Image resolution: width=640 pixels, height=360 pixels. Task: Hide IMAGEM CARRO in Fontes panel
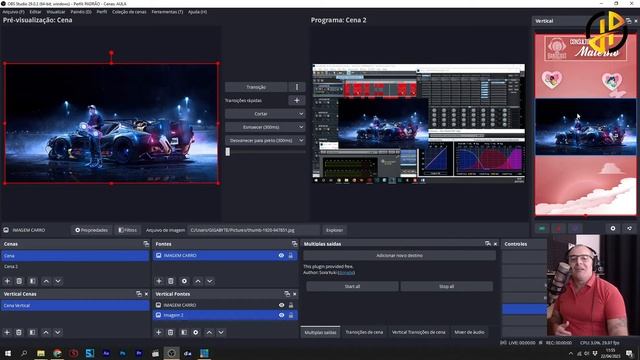tap(281, 256)
